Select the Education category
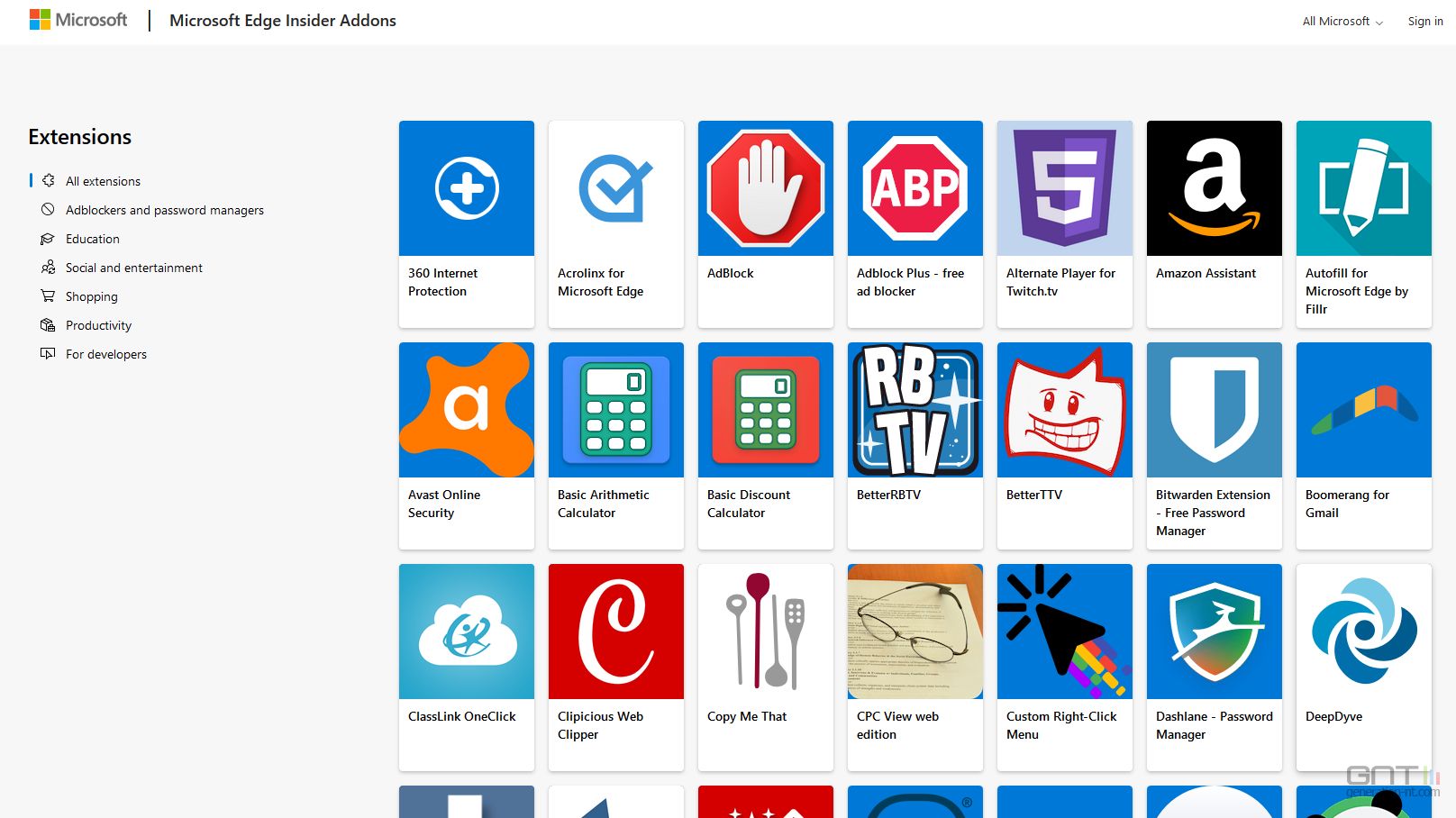 click(93, 239)
